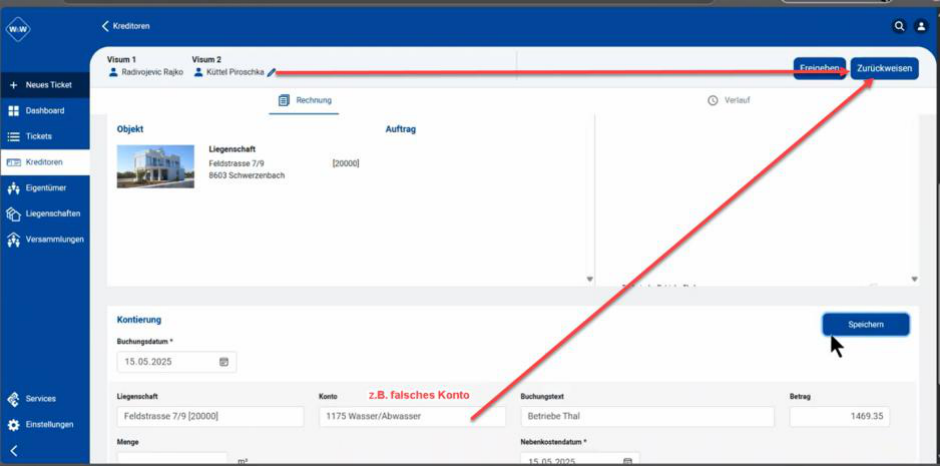
Task: Focus the Nebenkostendatum date field
Action: (580, 459)
